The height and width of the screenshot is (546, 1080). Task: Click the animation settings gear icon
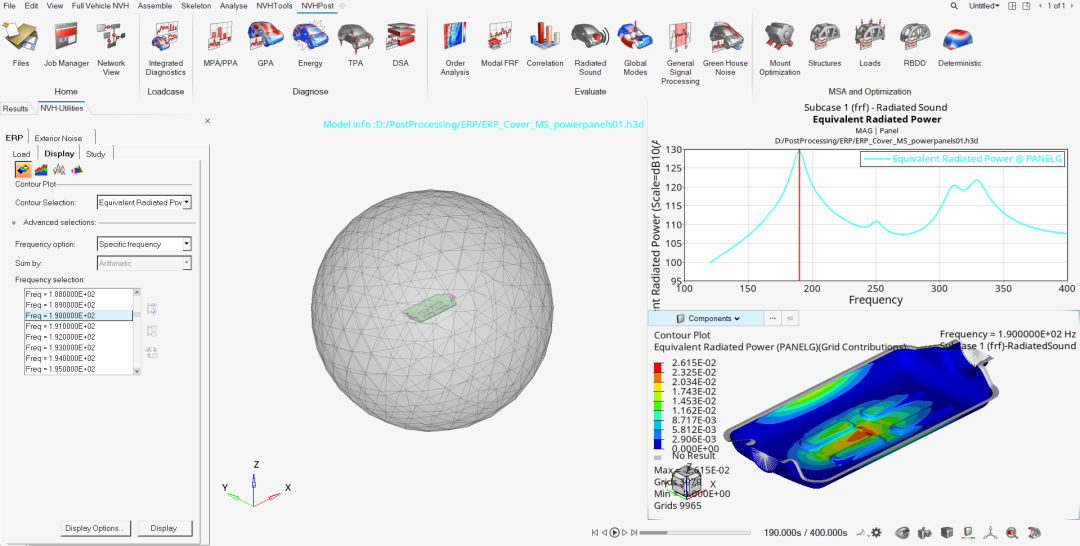876,532
